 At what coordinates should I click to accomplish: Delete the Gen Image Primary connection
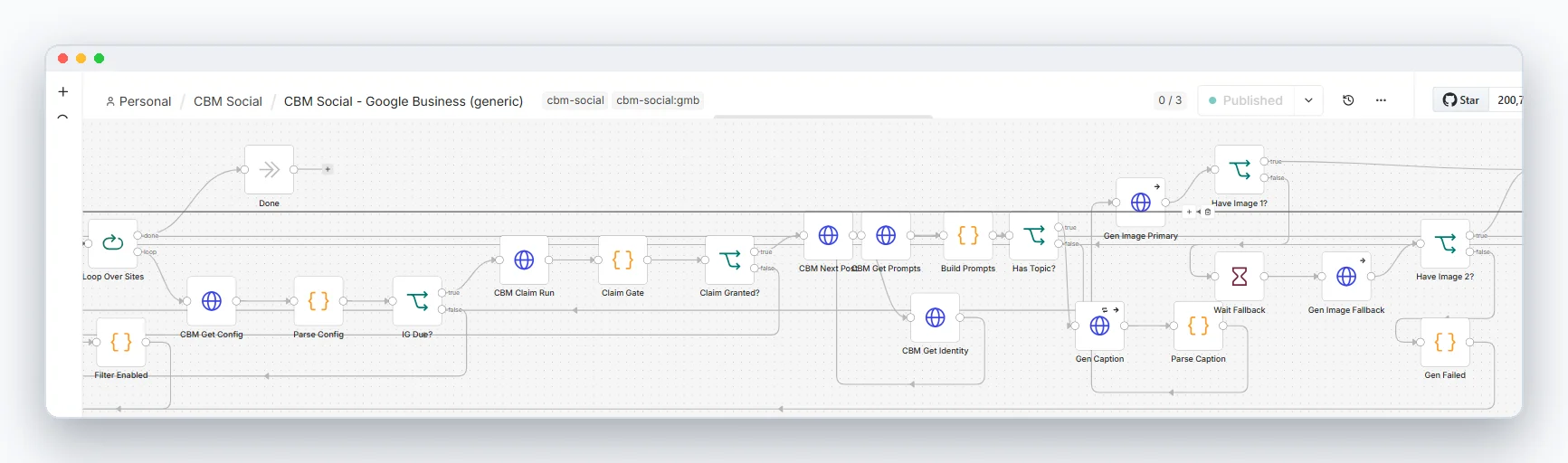[1208, 212]
